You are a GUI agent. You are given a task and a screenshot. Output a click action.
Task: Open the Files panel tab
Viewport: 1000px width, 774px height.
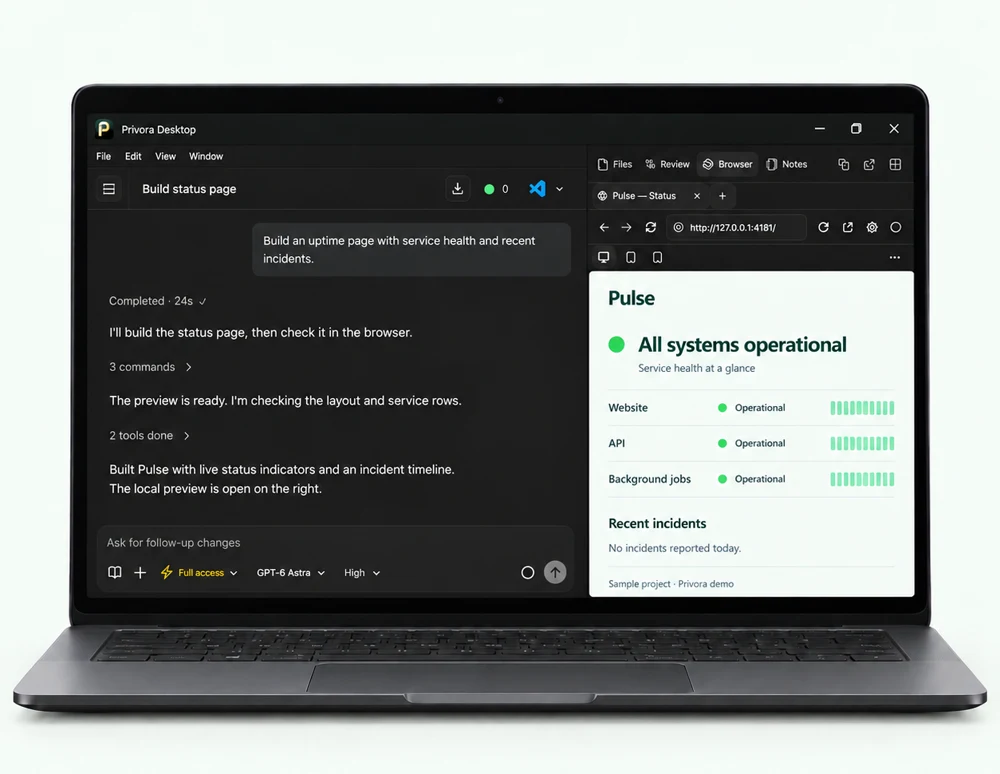615,164
